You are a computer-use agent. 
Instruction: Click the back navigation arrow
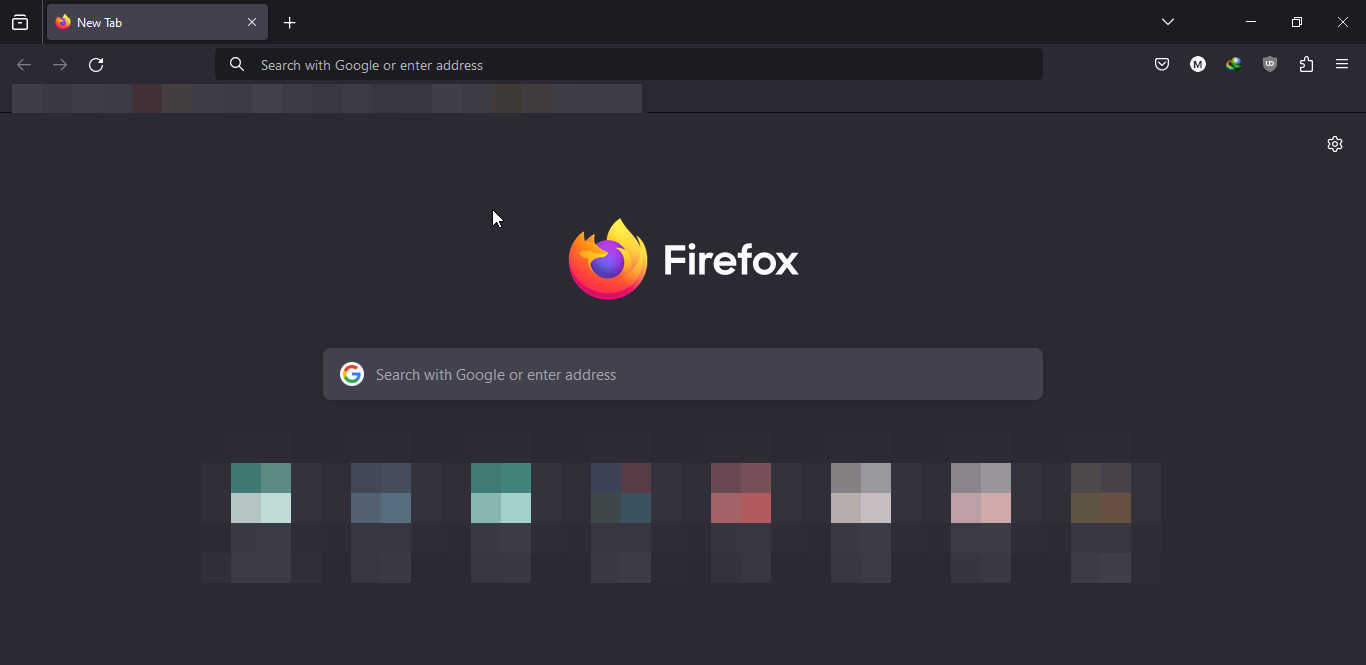[x=23, y=64]
